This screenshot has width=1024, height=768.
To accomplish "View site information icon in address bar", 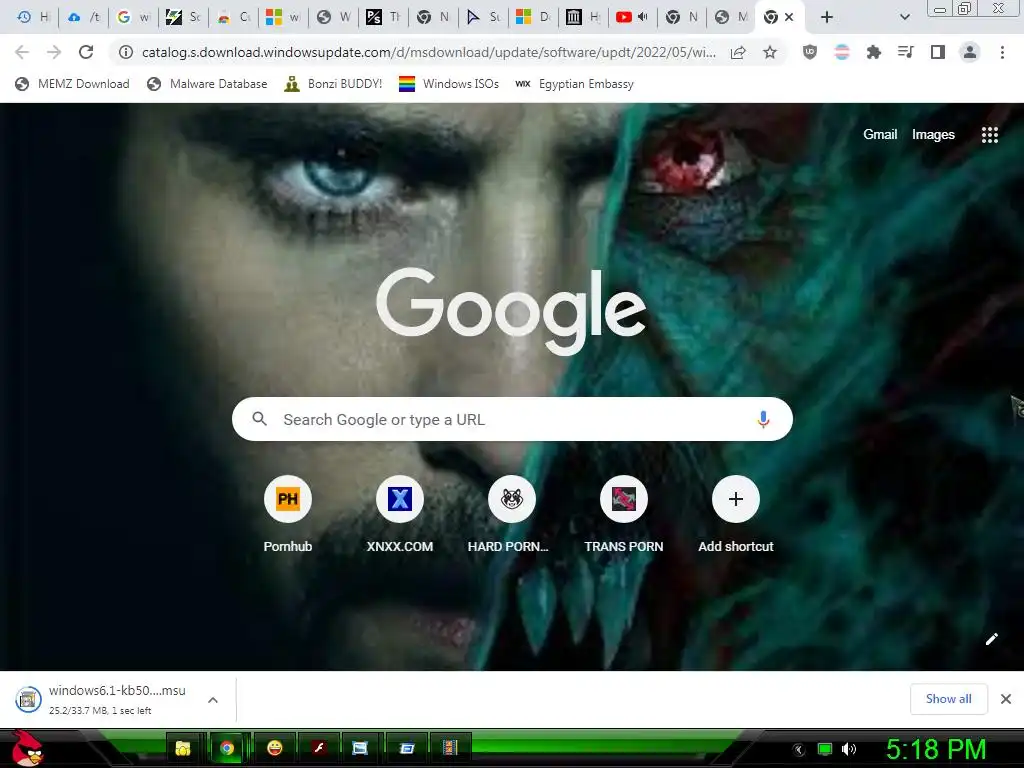I will pyautogui.click(x=125, y=52).
